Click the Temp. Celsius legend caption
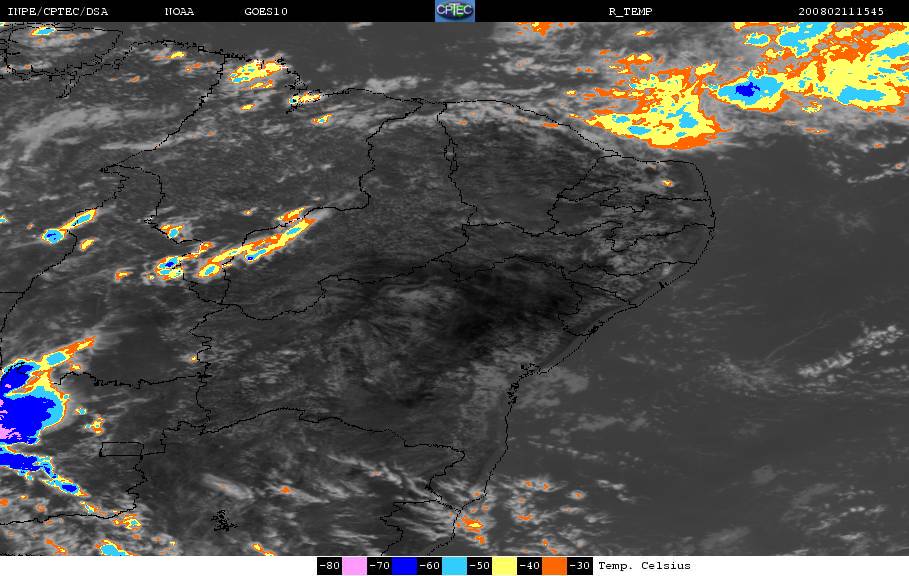 [644, 566]
